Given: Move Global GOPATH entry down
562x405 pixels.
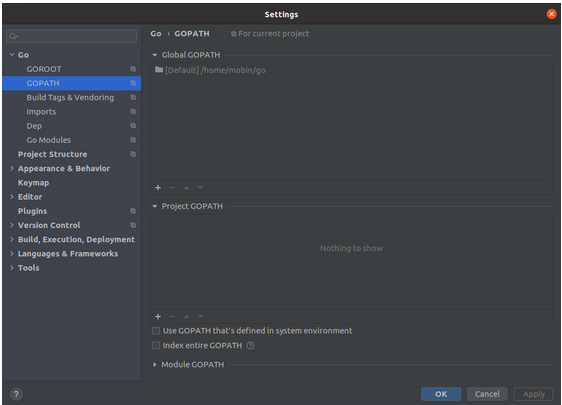Looking at the screenshot, I should tap(201, 187).
